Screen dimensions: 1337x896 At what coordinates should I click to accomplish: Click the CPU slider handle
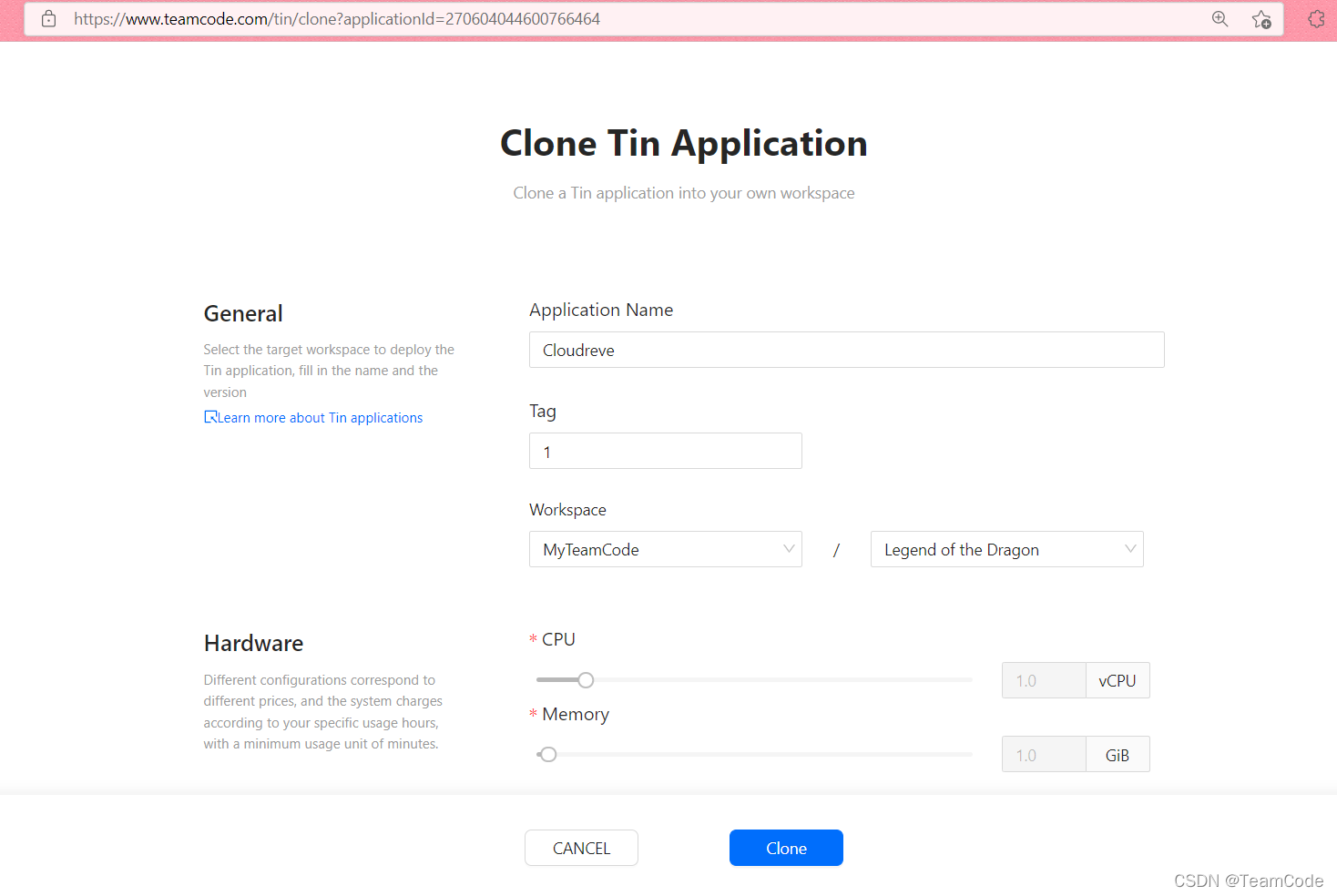click(586, 680)
